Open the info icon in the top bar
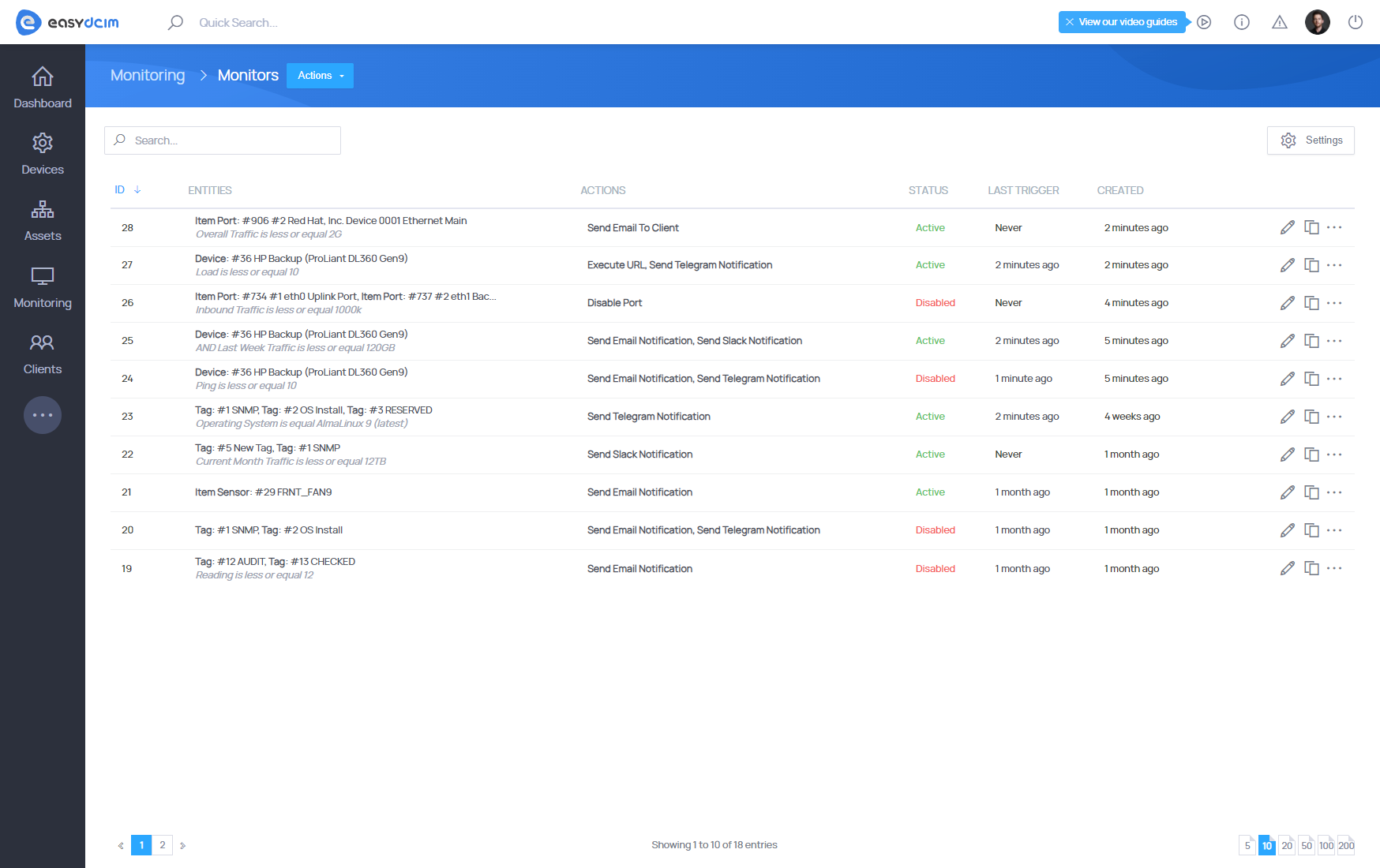Image resolution: width=1380 pixels, height=868 pixels. (1241, 23)
